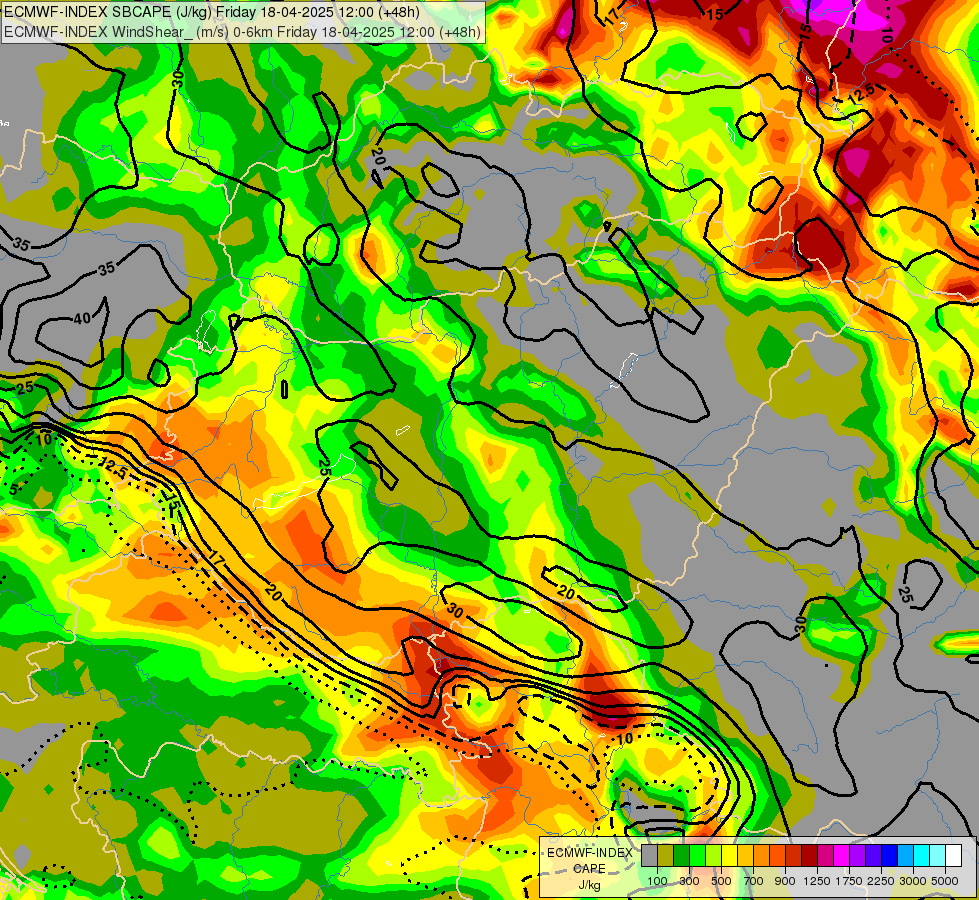
Task: Click the WindShear 0-6km title line
Action: pyautogui.click(x=242, y=32)
